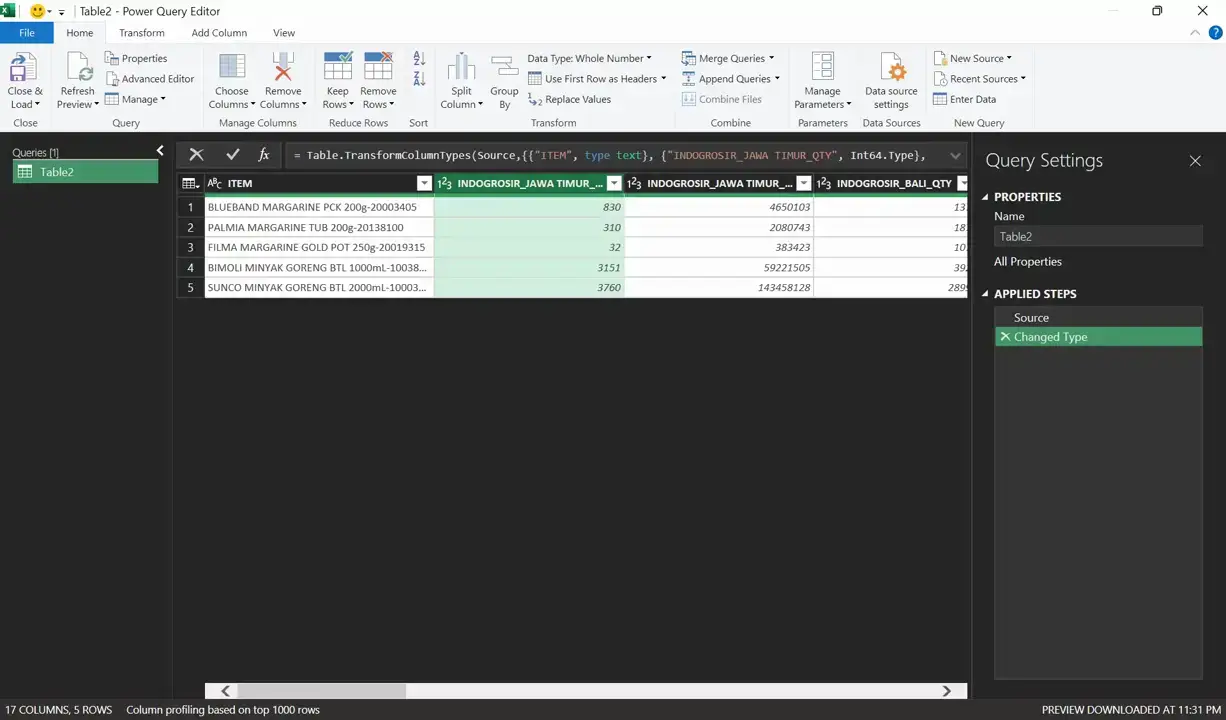The height and width of the screenshot is (720, 1226).
Task: Confirm the formula with checkmark icon
Action: (233, 155)
